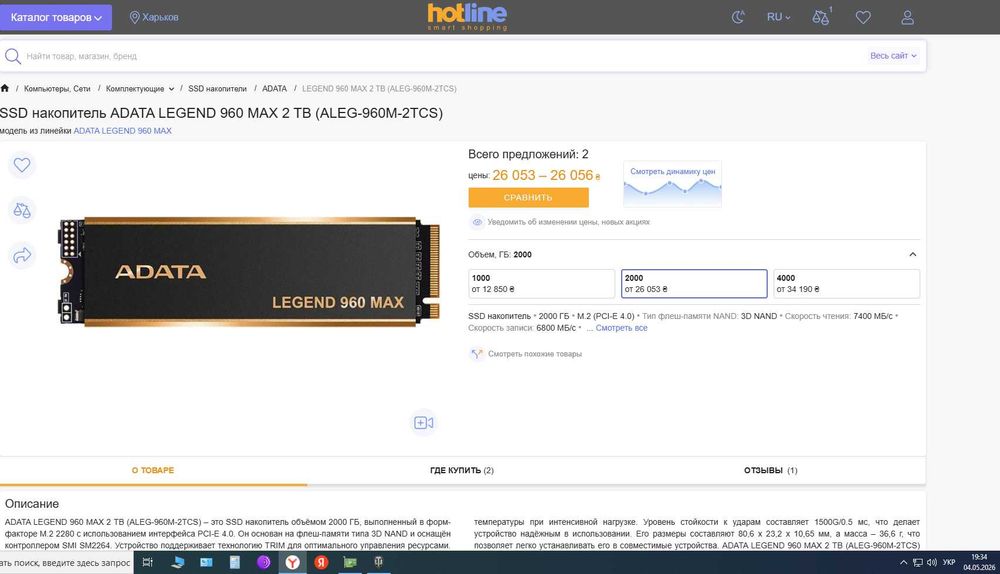Image resolution: width=1000 pixels, height=574 pixels.
Task: Open the red Я Yandex taskbar icon
Action: tap(321, 563)
